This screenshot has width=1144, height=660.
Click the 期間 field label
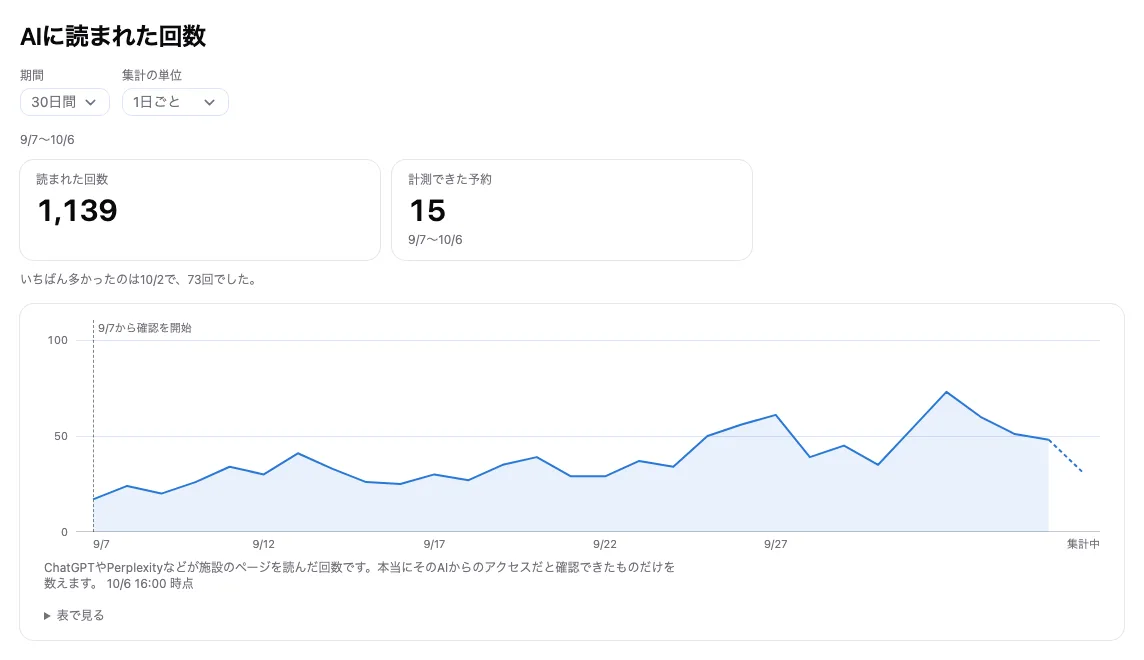(x=32, y=75)
